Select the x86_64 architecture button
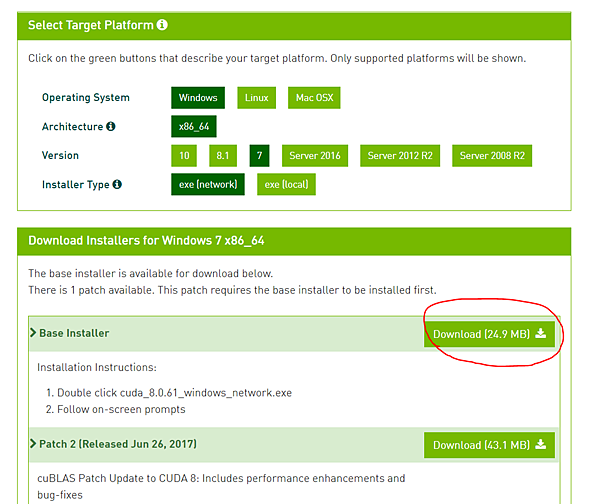Screen dimensions: 600x504 (x=194, y=126)
